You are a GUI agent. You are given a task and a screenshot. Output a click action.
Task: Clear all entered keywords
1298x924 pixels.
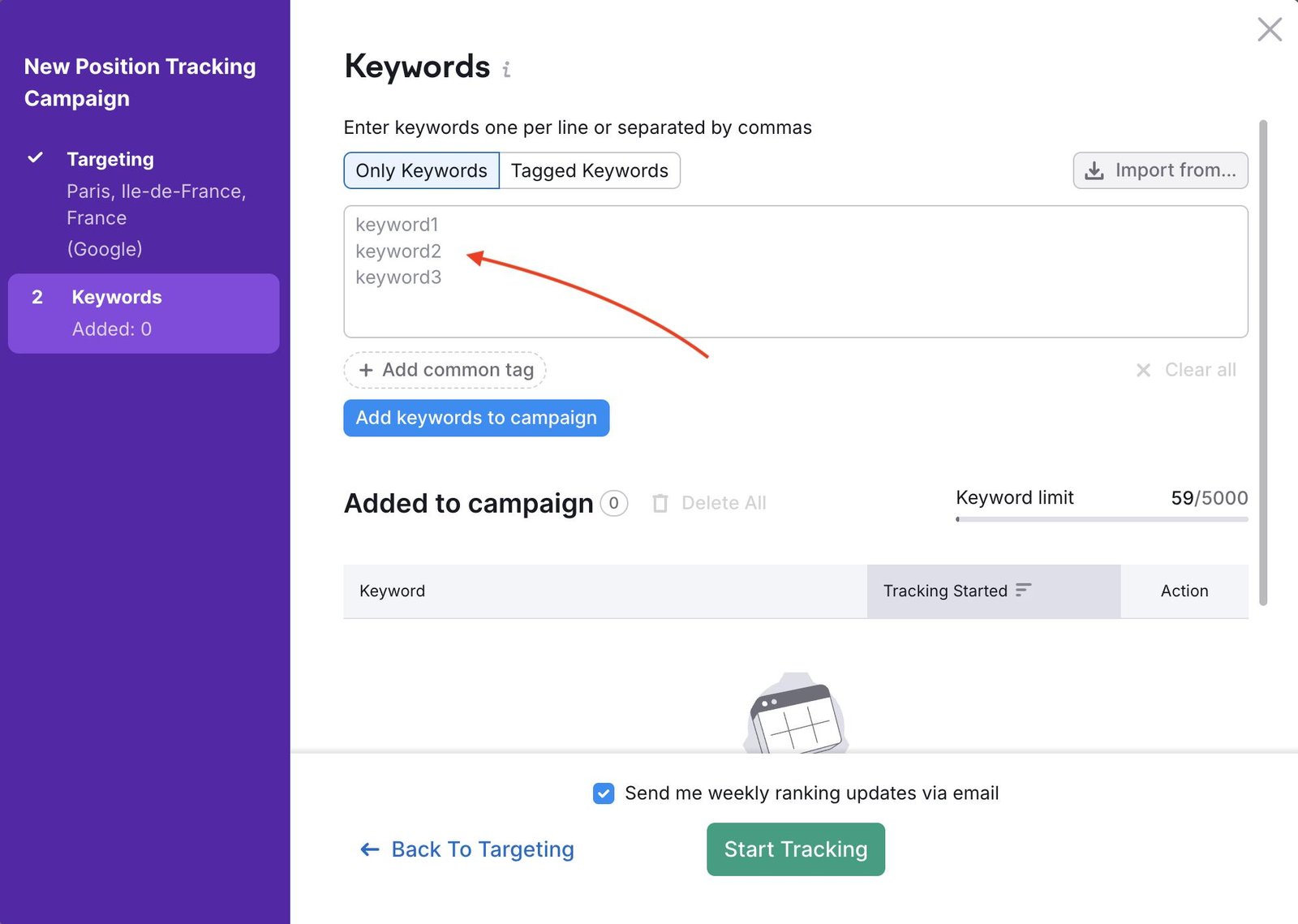[x=1186, y=370]
